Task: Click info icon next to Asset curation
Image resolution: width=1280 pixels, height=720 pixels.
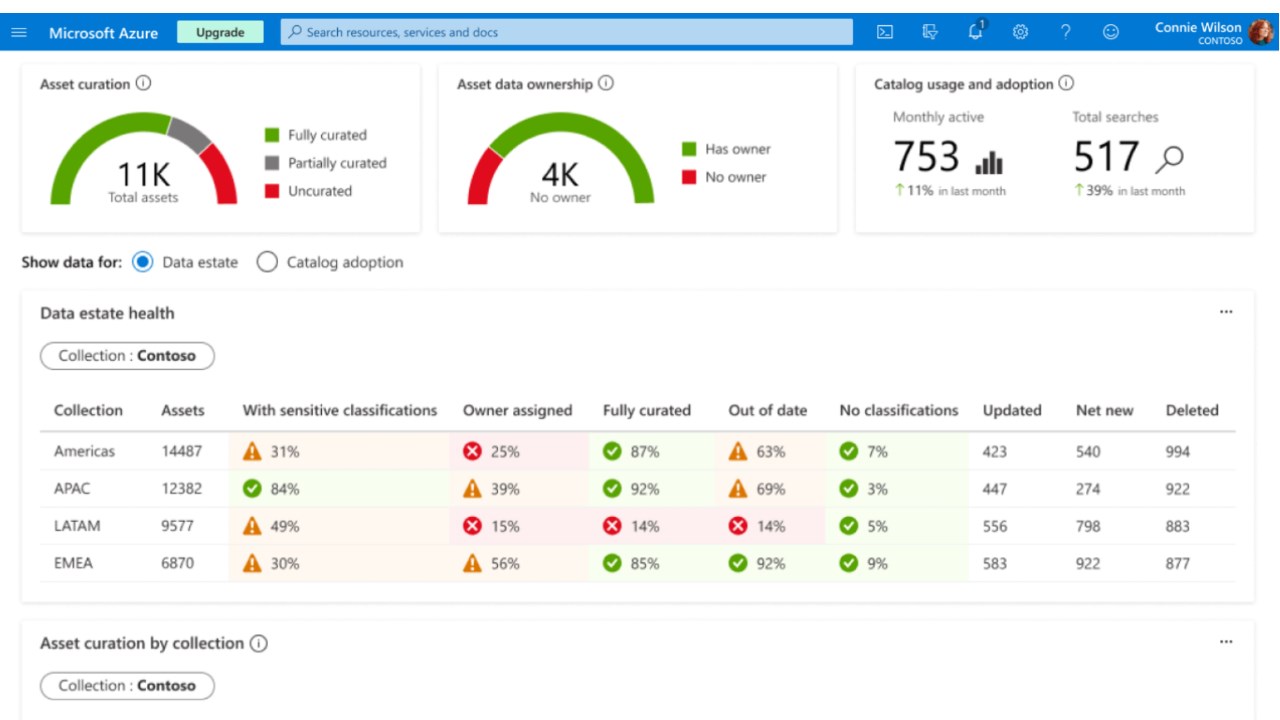Action: [143, 84]
